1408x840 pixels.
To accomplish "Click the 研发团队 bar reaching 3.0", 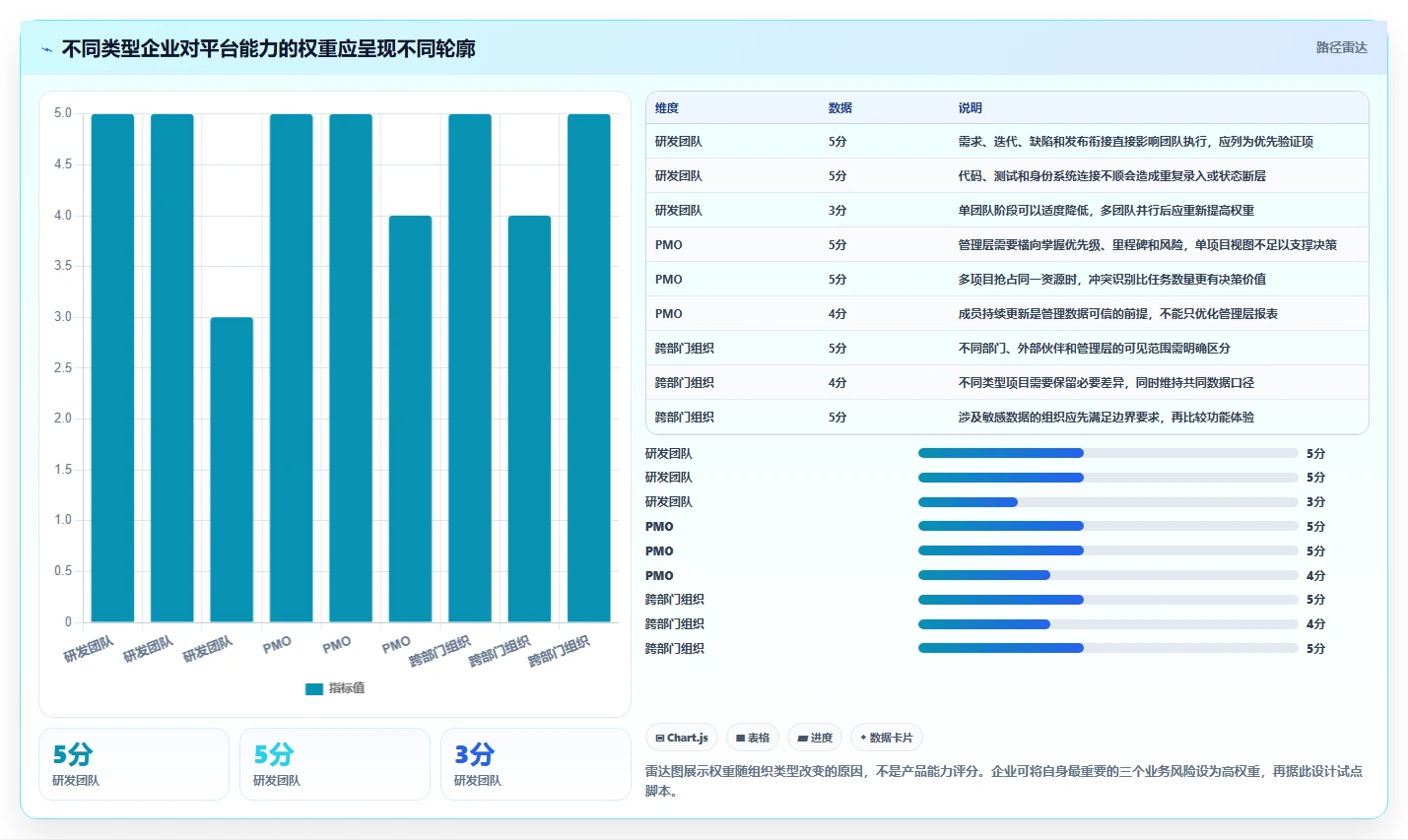I will point(232,469).
